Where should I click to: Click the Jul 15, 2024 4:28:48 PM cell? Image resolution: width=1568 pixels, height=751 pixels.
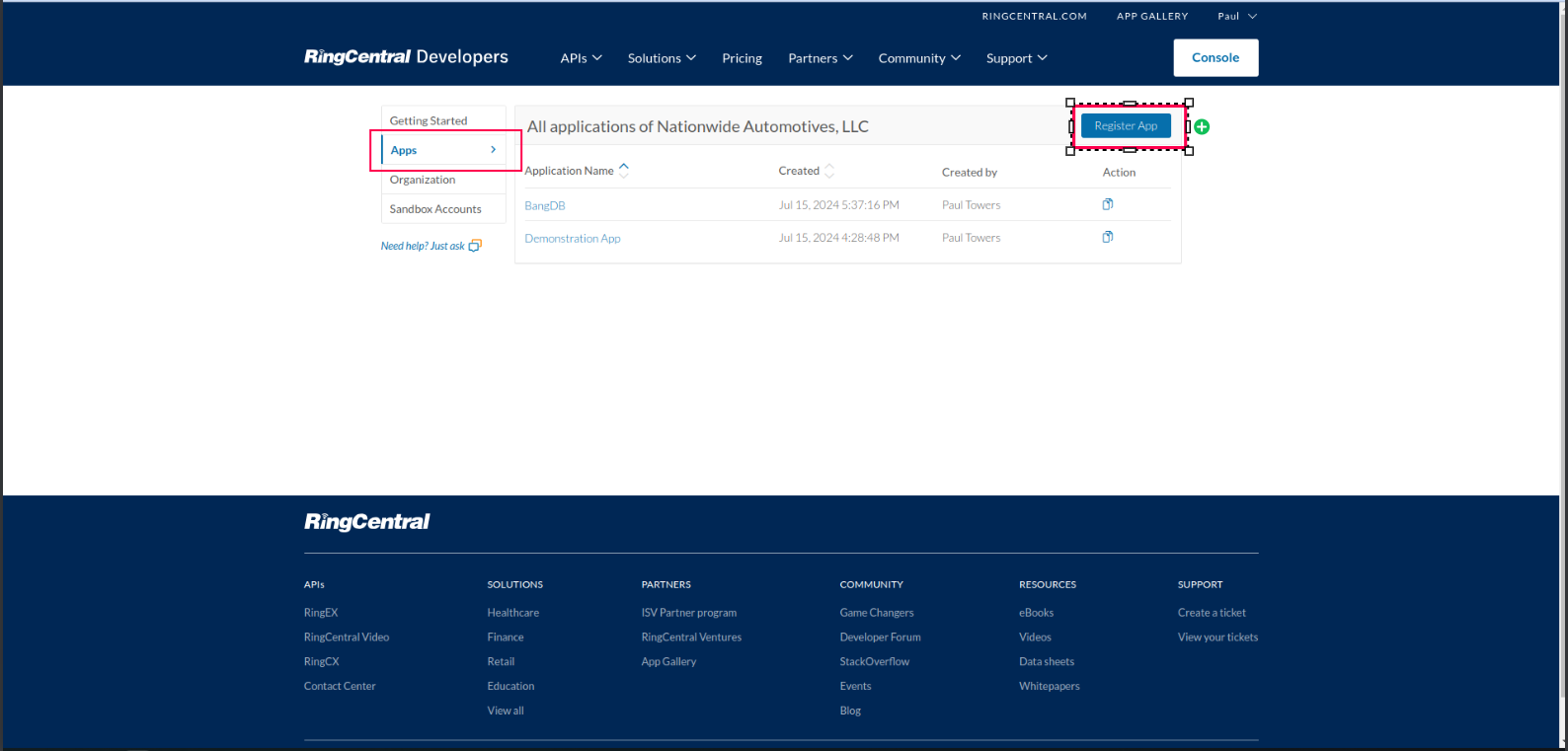tap(838, 238)
